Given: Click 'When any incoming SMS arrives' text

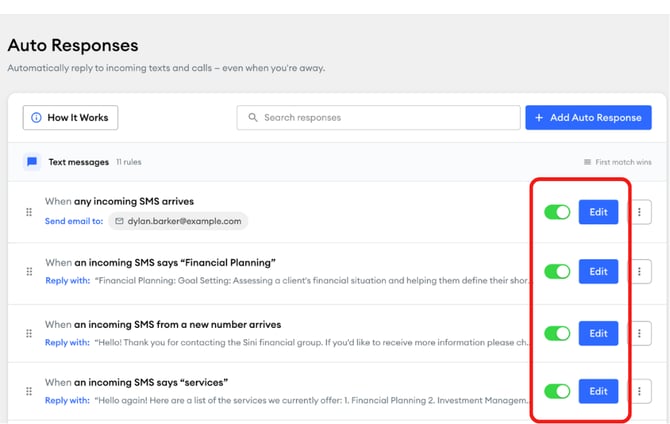Looking at the screenshot, I should 119,201.
